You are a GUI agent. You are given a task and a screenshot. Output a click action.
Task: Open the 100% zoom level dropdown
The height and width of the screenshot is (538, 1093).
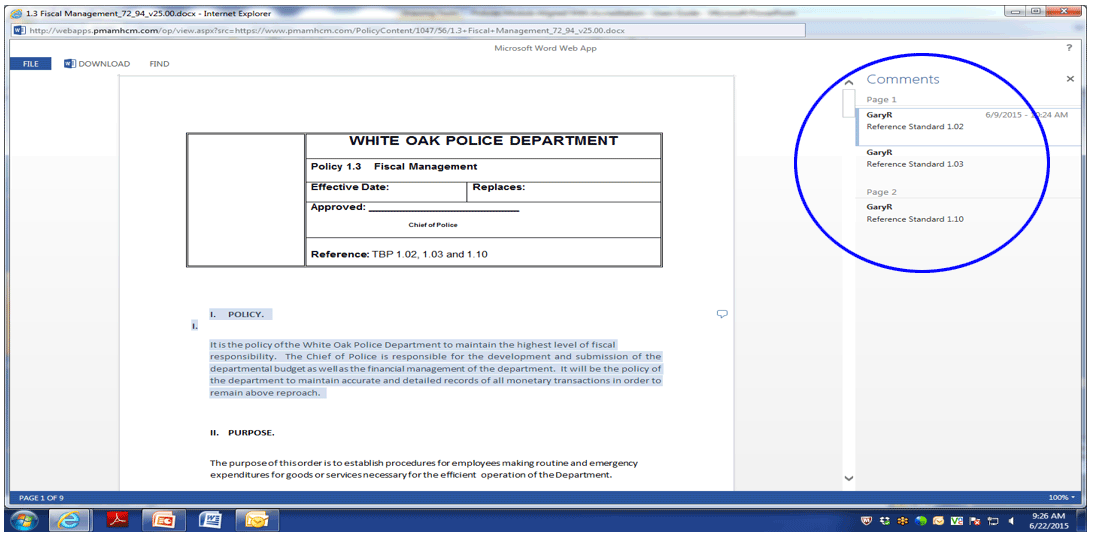click(x=1062, y=497)
